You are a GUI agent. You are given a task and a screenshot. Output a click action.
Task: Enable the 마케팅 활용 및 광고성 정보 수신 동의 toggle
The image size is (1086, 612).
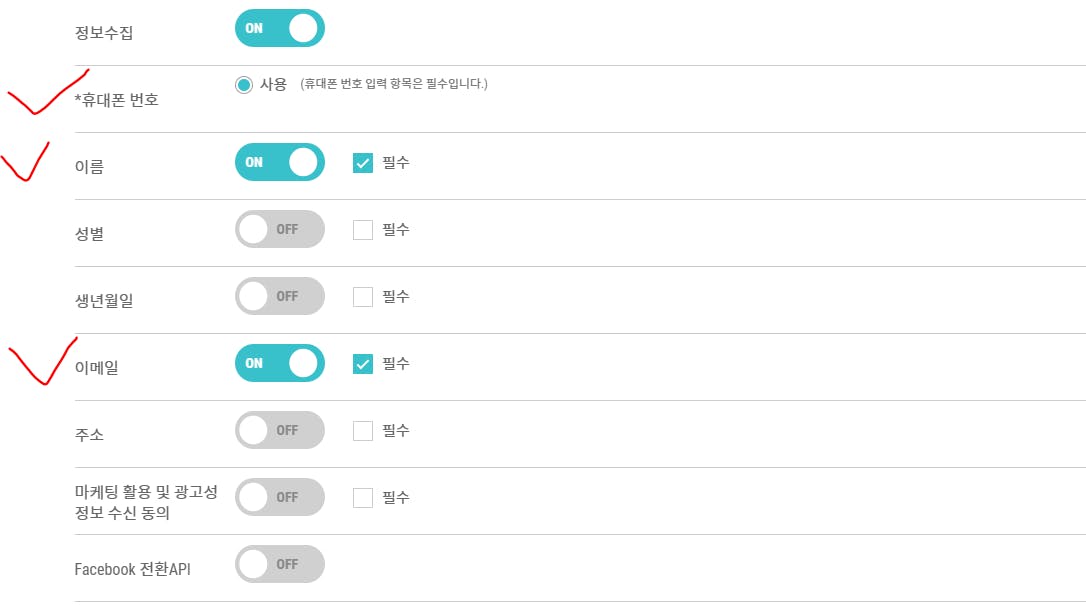point(279,497)
